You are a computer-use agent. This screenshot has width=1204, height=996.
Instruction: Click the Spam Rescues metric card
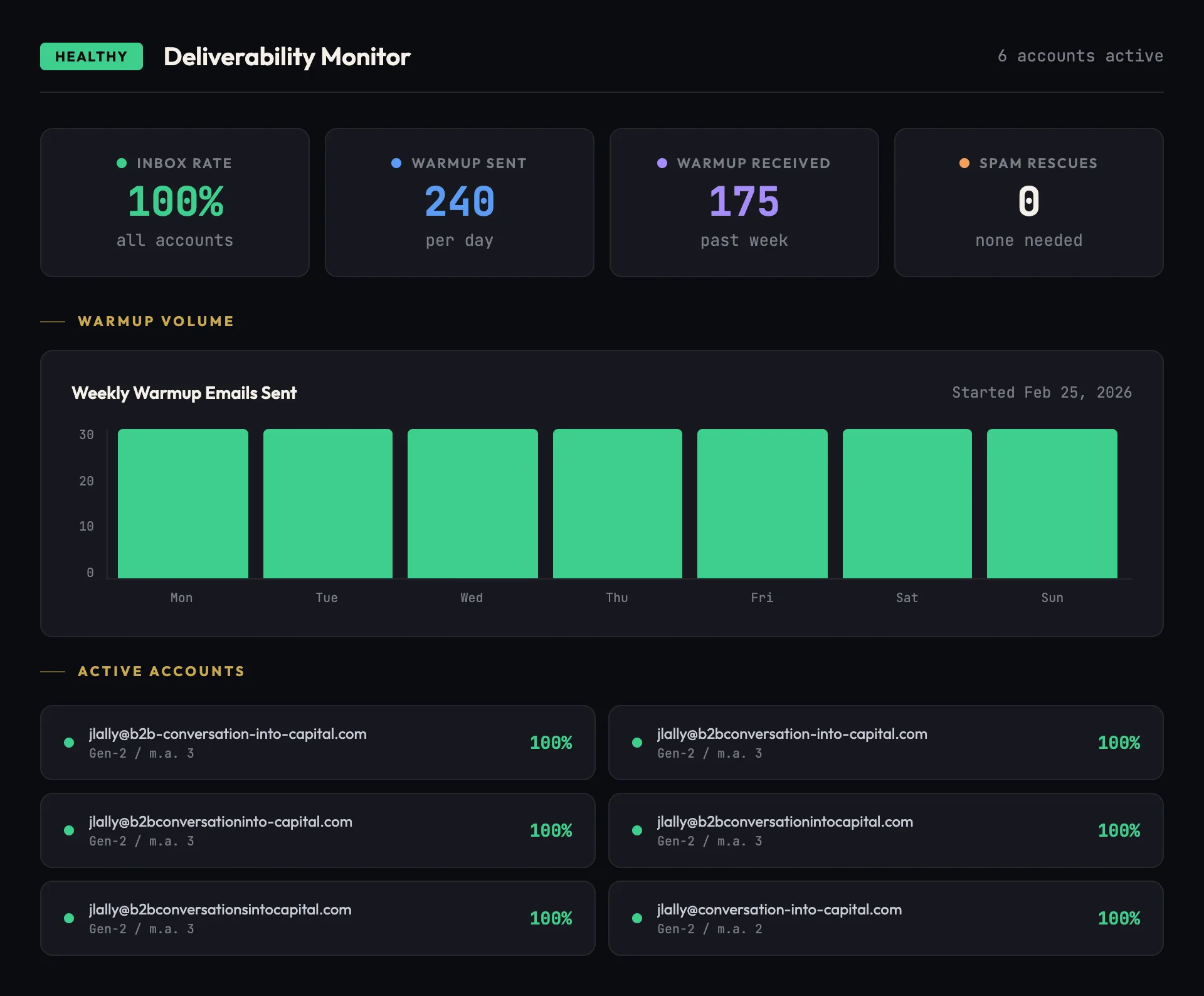pyautogui.click(x=1028, y=202)
